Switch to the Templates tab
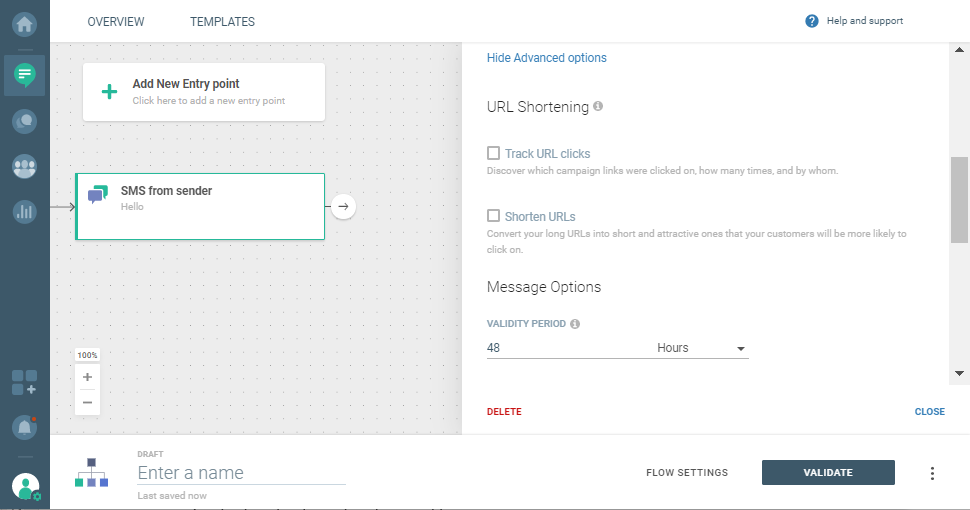Screen dimensions: 970x510 pos(222,22)
